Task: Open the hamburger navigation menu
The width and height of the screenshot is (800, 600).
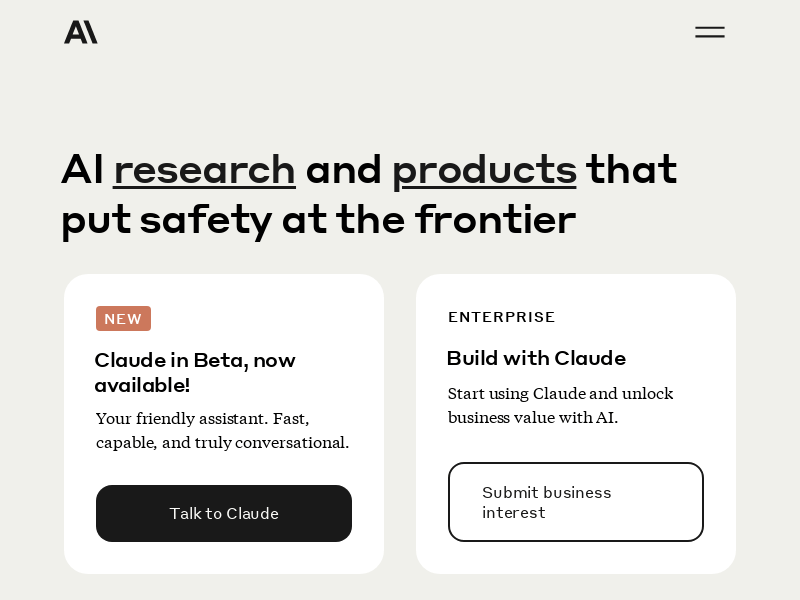Action: tap(710, 32)
